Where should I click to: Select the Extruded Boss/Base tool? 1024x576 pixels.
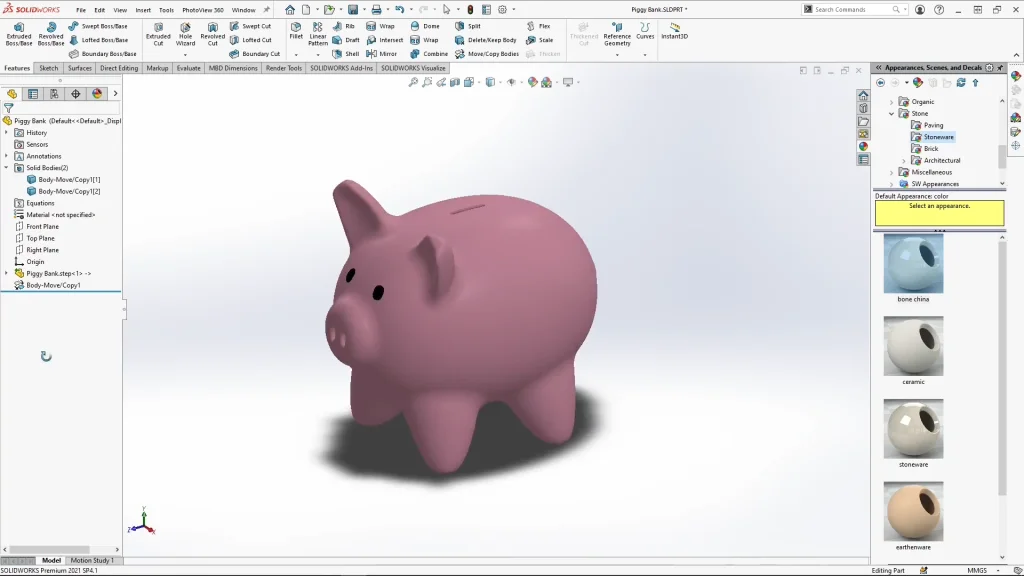tap(18, 34)
